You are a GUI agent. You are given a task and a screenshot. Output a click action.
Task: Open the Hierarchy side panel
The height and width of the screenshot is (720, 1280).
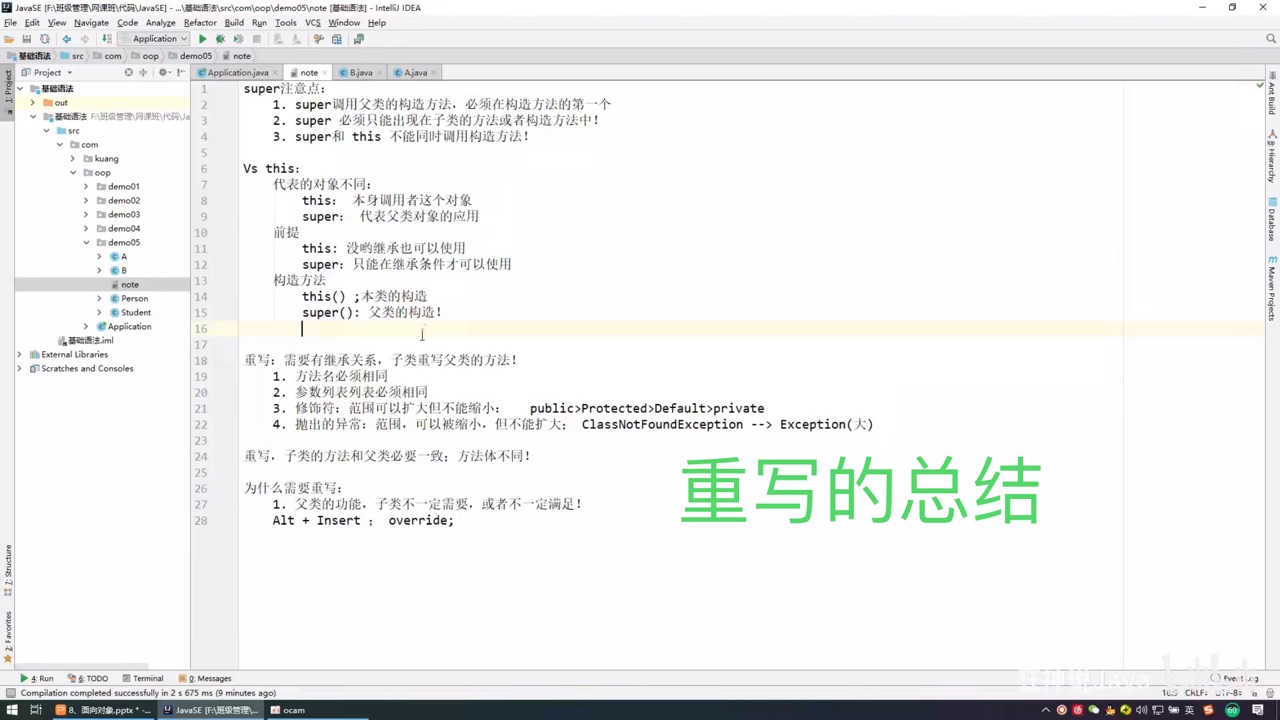[x=1272, y=145]
